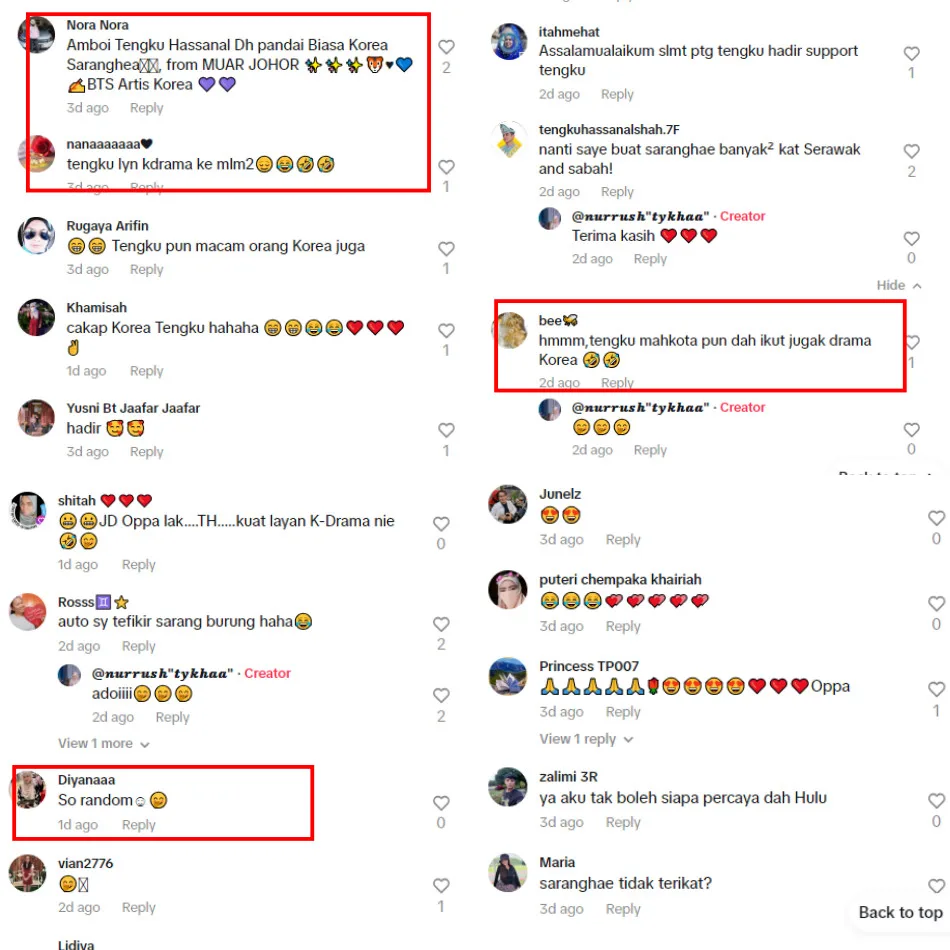Expand View 1 more replies under Rosss
Image resolution: width=950 pixels, height=950 pixels.
[x=104, y=743]
